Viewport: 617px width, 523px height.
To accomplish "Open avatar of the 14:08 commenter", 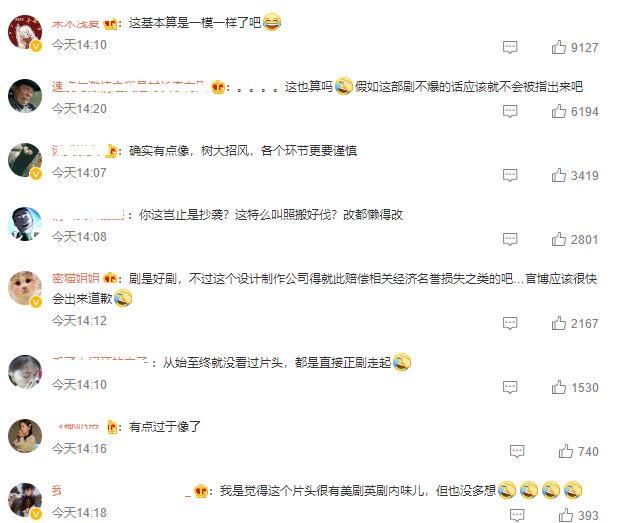I will click(x=25, y=224).
